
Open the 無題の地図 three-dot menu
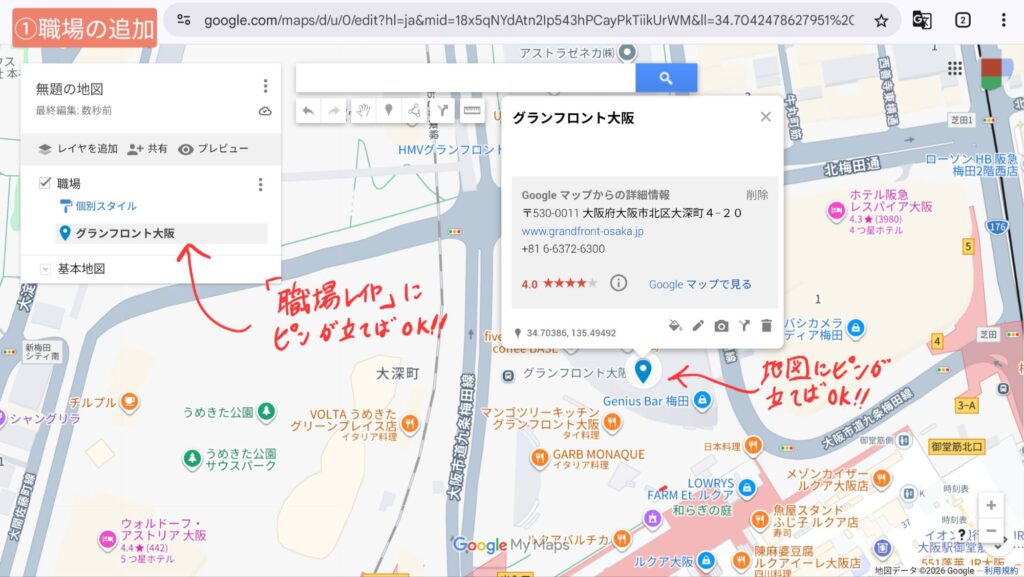coord(265,87)
